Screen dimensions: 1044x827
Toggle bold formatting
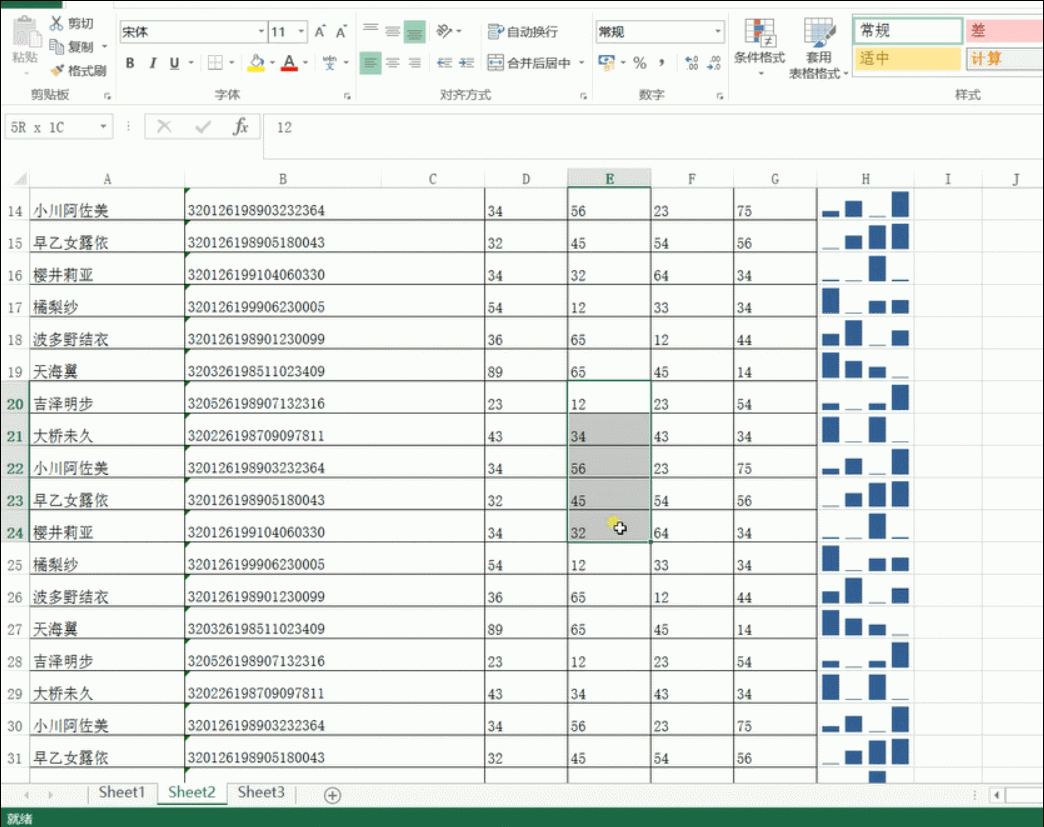[130, 63]
